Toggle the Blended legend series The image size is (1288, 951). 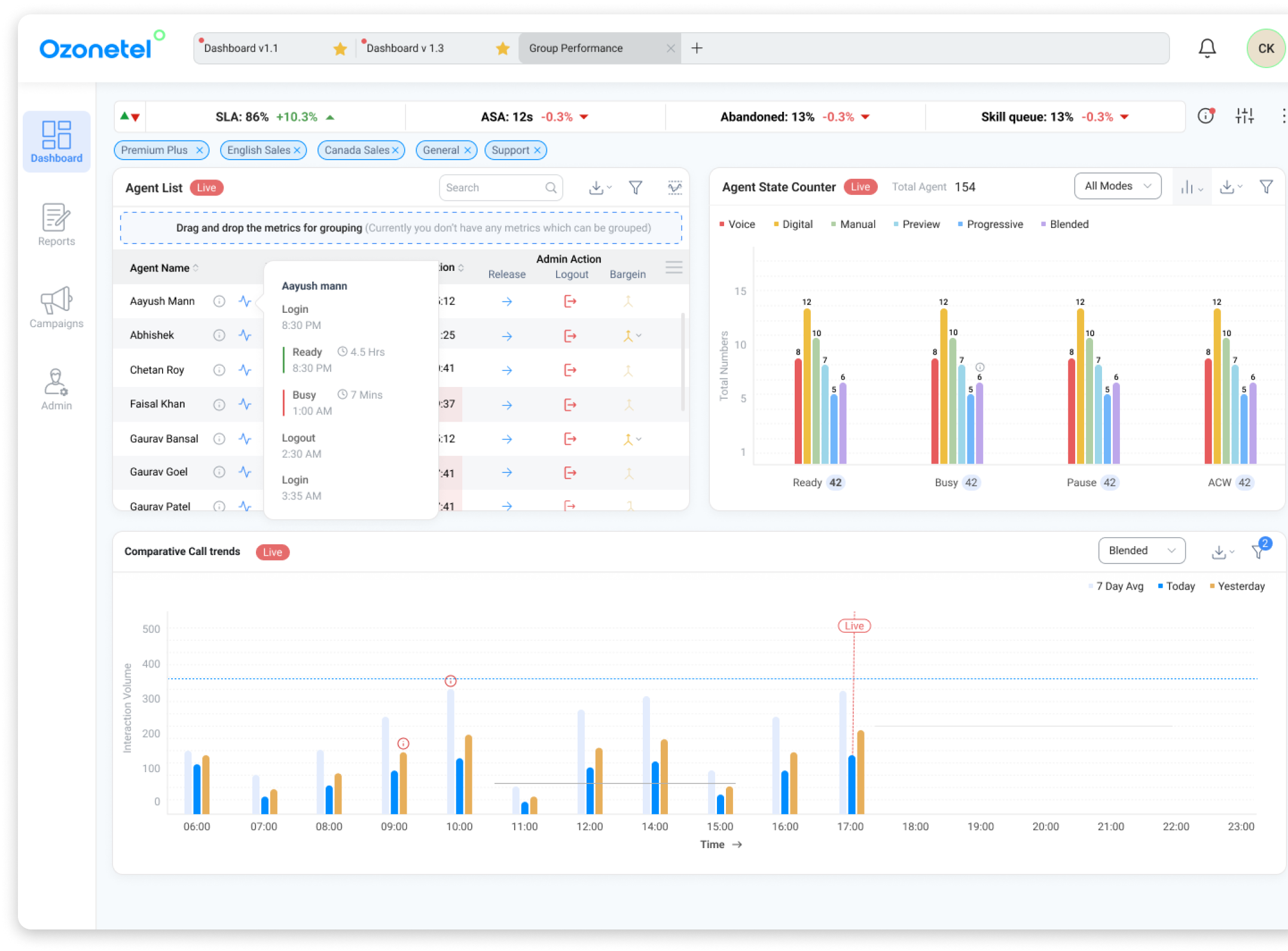[x=1064, y=224]
